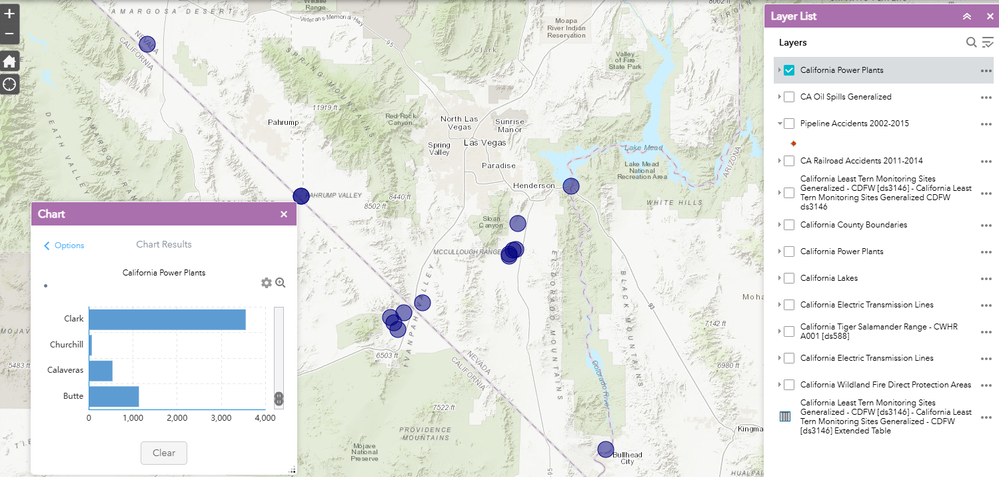The width and height of the screenshot is (999, 477).
Task: Show the California County Boundaries layer
Action: [x=789, y=225]
